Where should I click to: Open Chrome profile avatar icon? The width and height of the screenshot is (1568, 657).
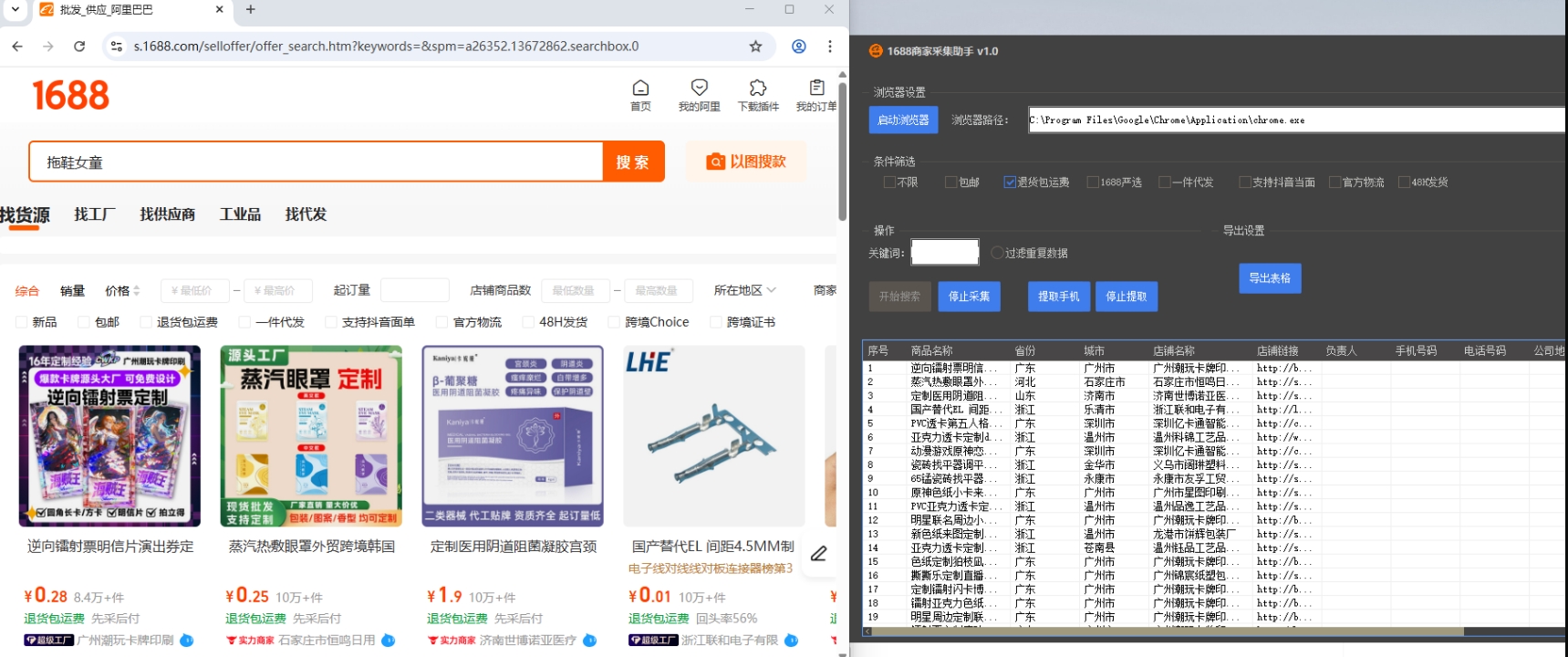point(798,47)
